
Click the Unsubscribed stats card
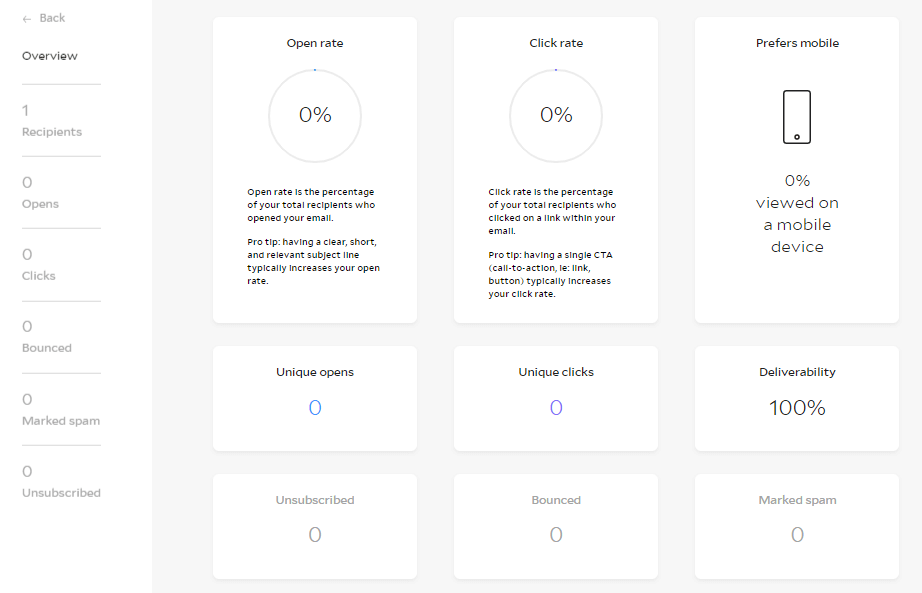[315, 525]
